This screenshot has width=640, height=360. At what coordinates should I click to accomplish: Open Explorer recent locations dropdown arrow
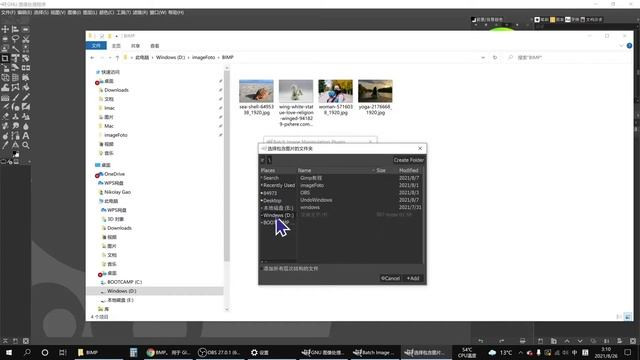point(110,58)
